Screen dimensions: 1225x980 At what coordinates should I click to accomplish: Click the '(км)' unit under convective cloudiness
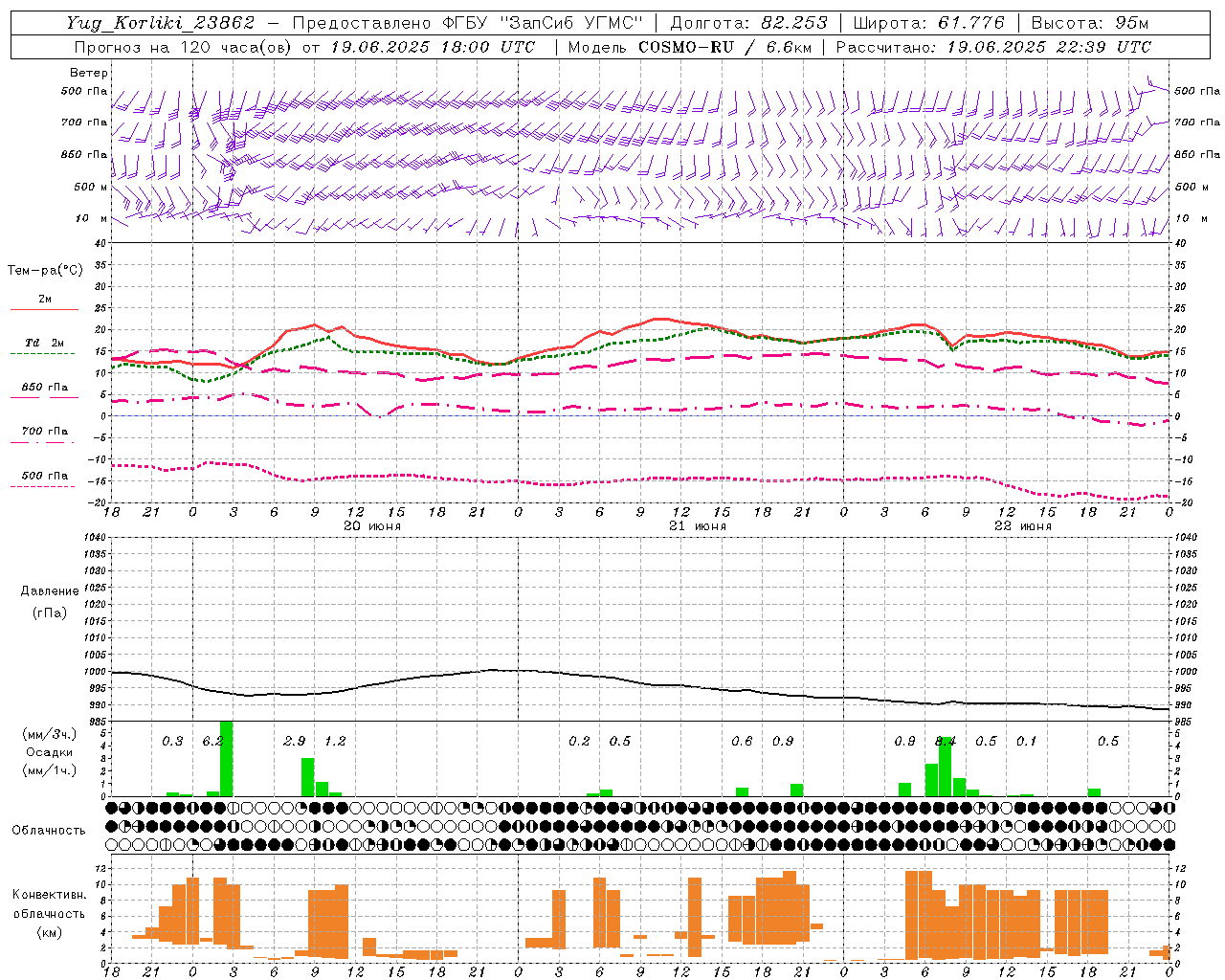tap(49, 932)
